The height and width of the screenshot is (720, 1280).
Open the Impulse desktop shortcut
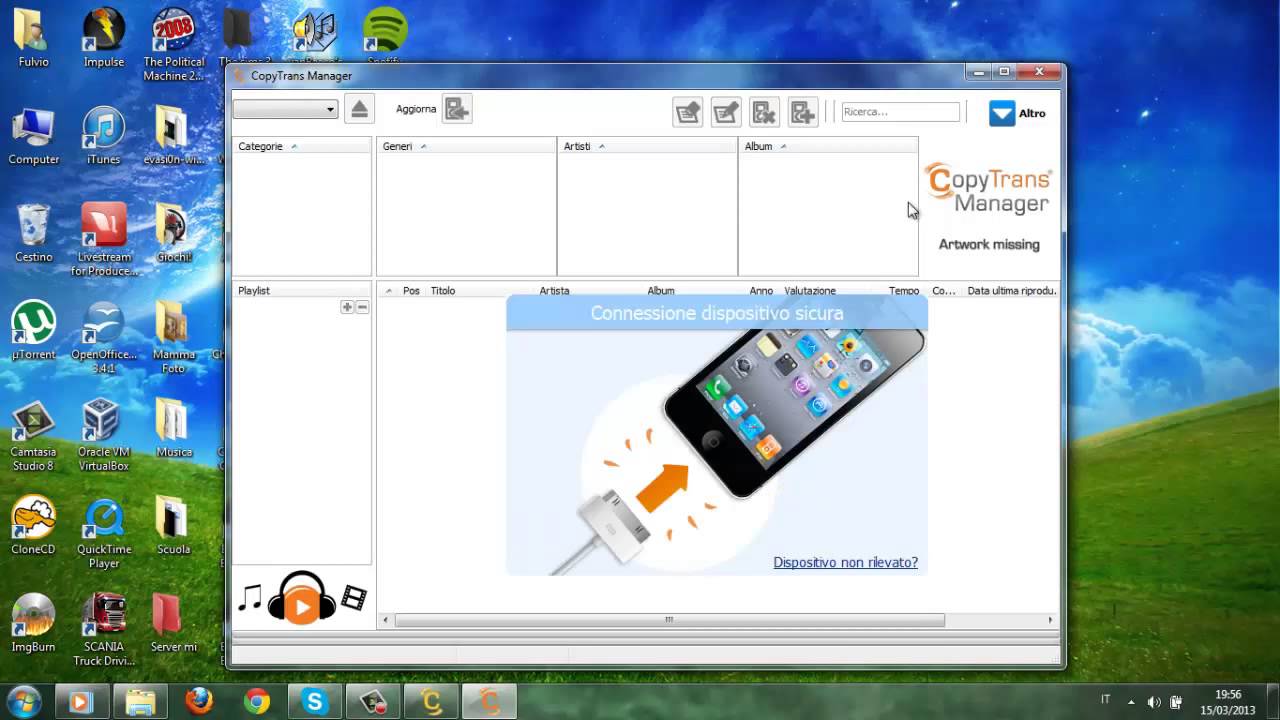click(x=104, y=37)
